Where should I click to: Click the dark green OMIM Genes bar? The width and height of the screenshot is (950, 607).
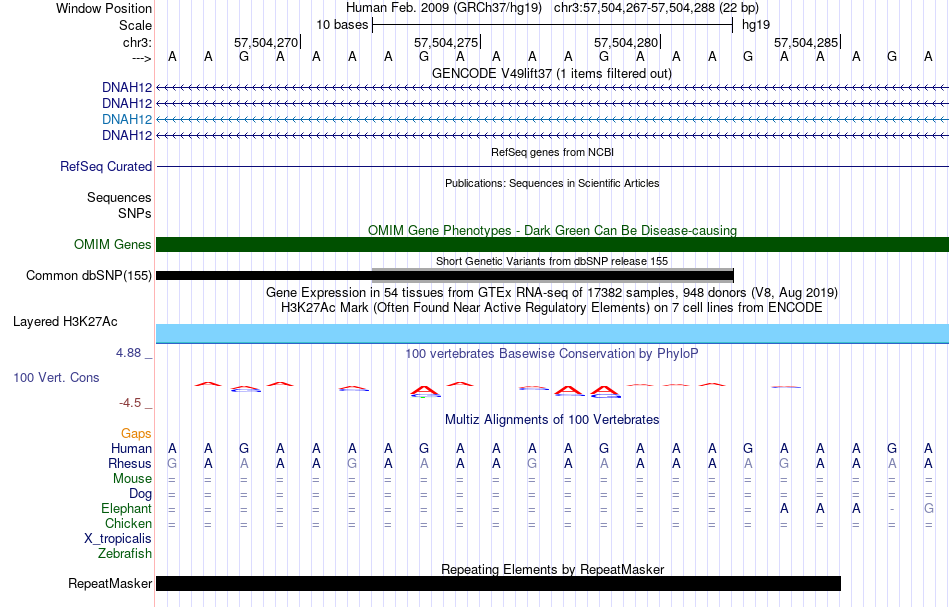(552, 244)
